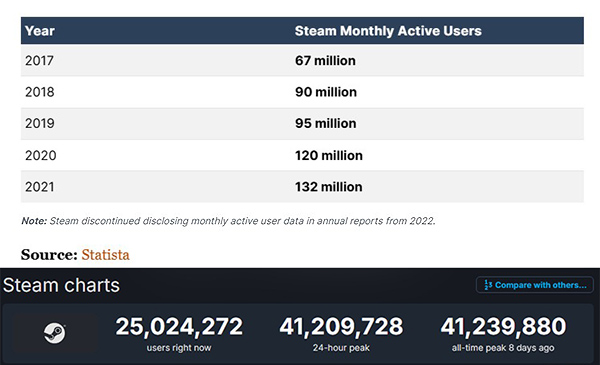Click the Steam charts heading

tap(61, 285)
